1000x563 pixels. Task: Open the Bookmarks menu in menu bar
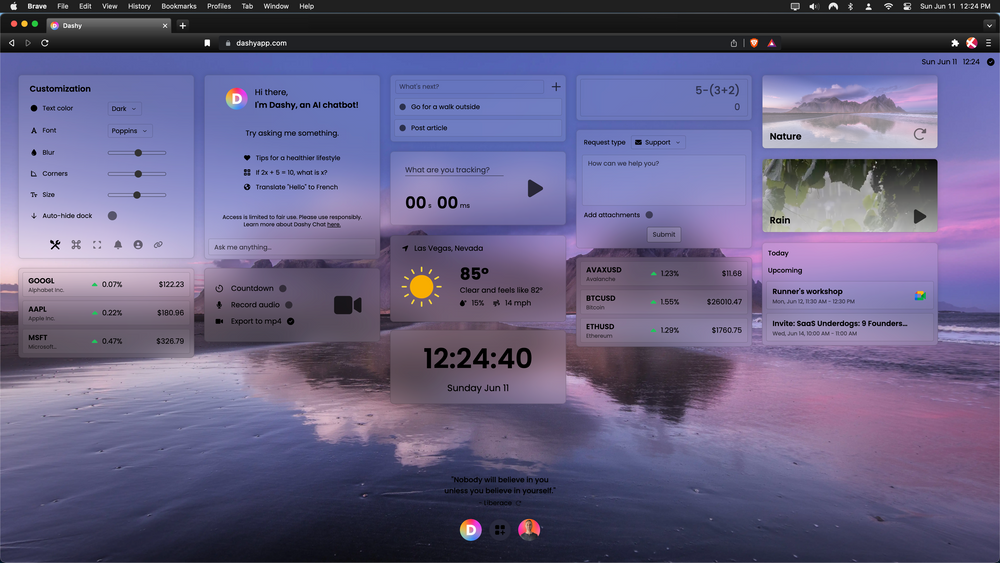(179, 6)
